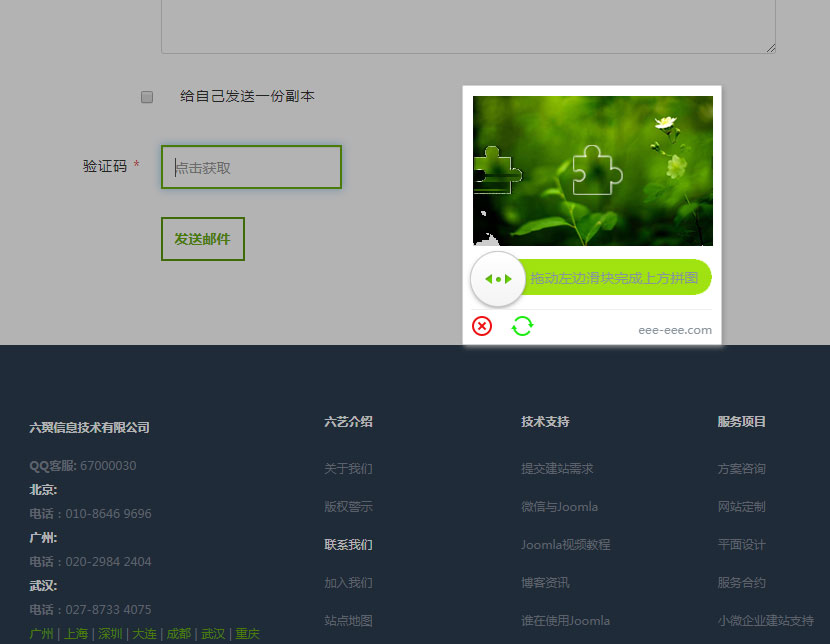Click the puzzle piece on the image
Image resolution: width=830 pixels, height=644 pixels.
(x=497, y=170)
